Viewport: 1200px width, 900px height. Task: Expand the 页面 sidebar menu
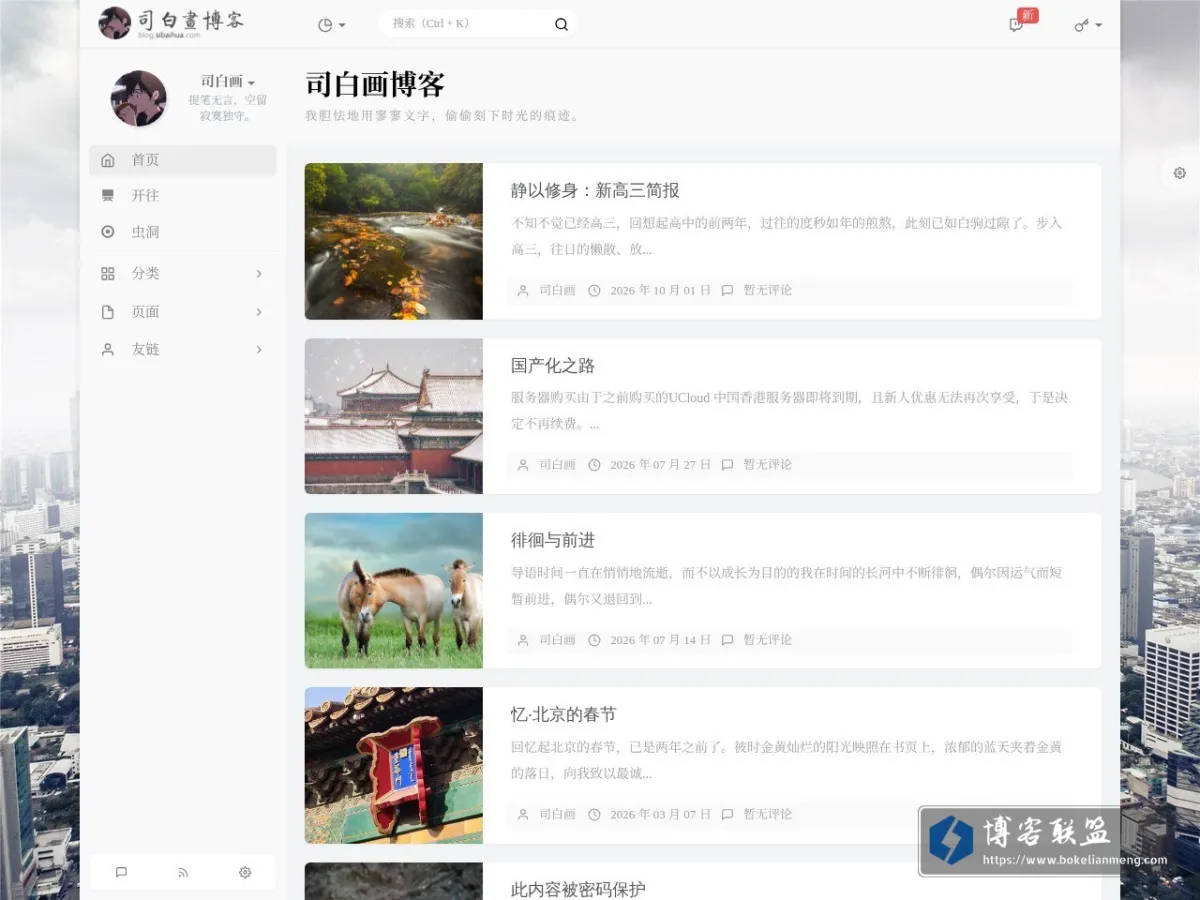pos(182,312)
